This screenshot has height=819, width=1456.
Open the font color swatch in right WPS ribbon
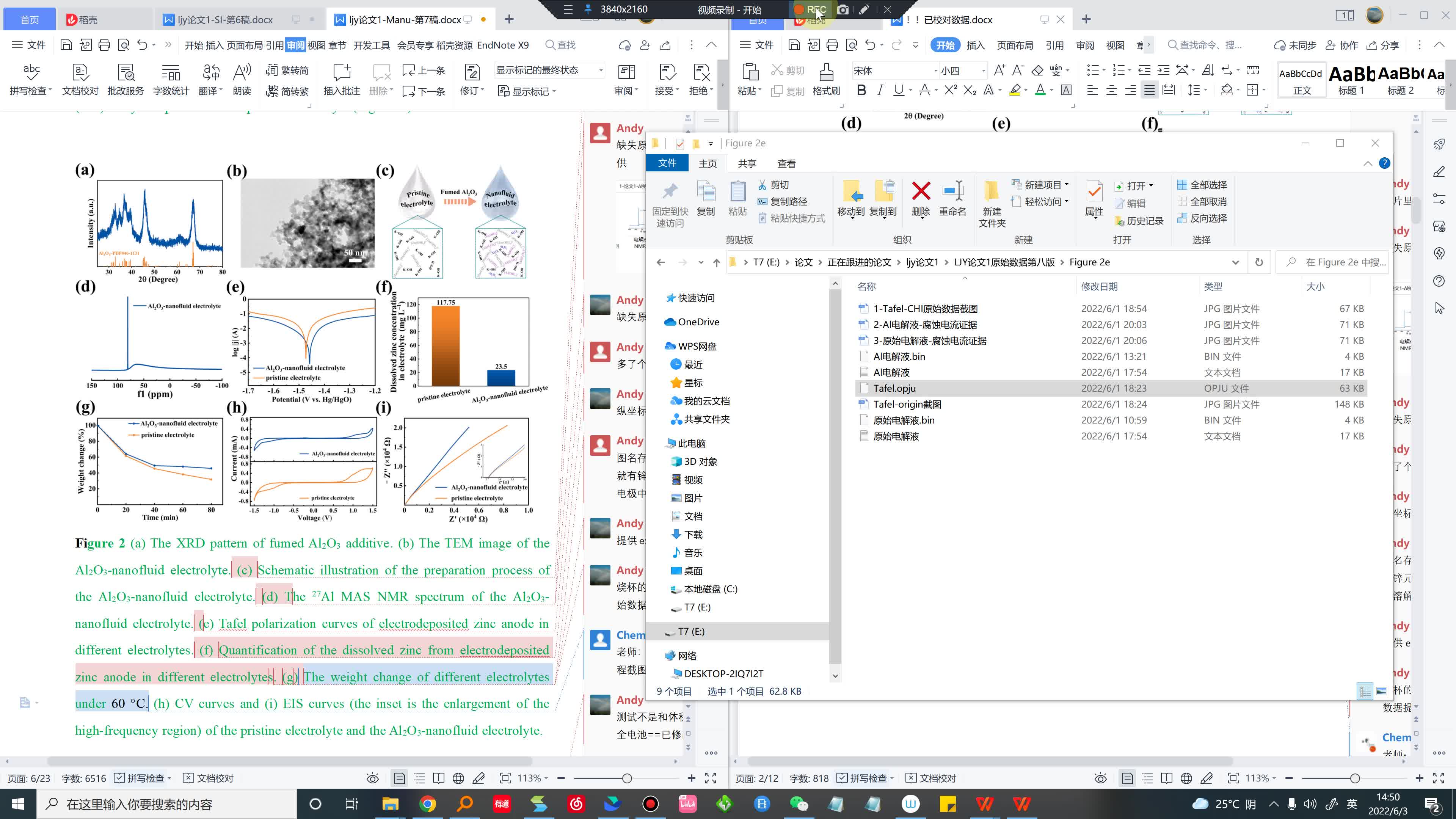click(1040, 90)
